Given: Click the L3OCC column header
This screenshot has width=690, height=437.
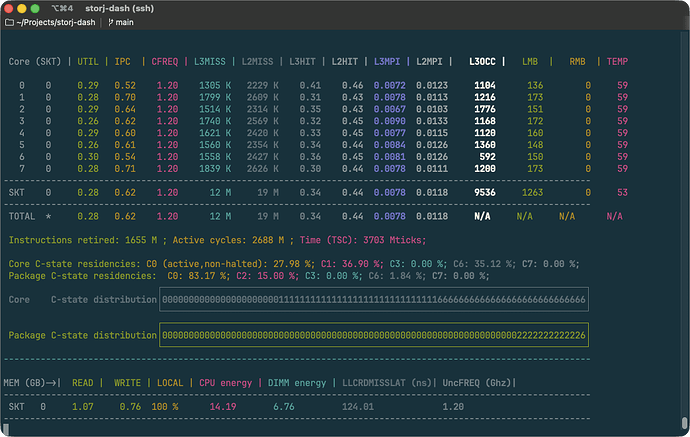Looking at the screenshot, I should (484, 61).
